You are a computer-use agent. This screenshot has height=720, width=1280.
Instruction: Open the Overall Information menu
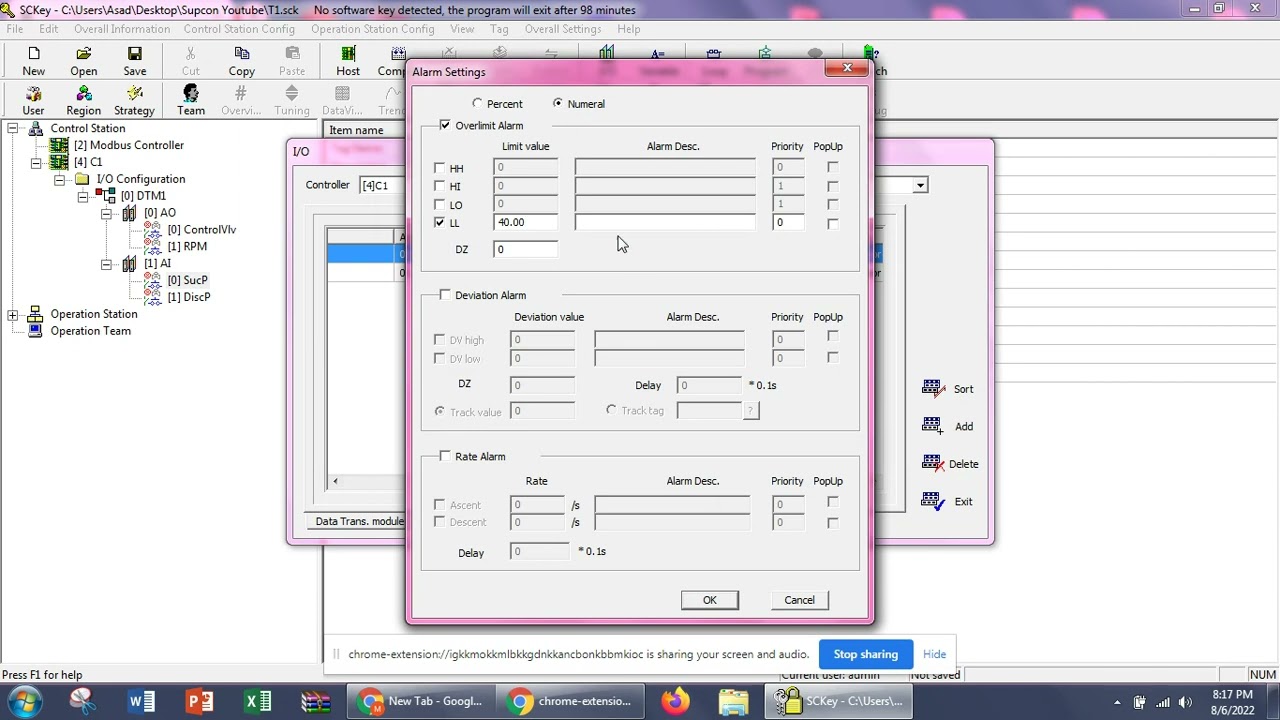pyautogui.click(x=122, y=29)
